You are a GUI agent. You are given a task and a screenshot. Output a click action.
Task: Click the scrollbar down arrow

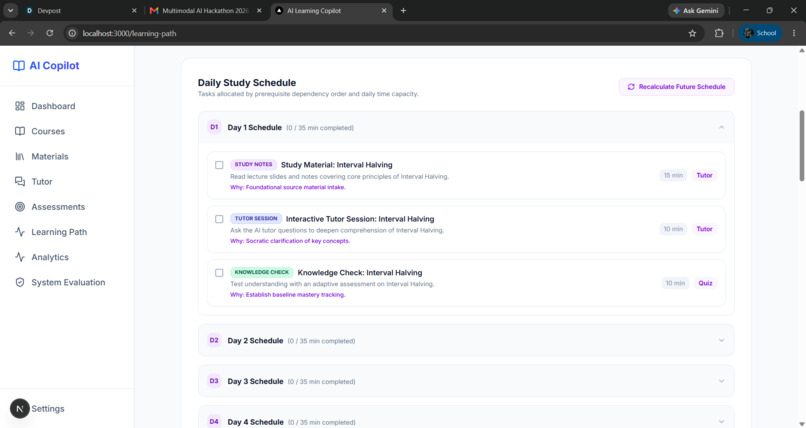coord(801,424)
